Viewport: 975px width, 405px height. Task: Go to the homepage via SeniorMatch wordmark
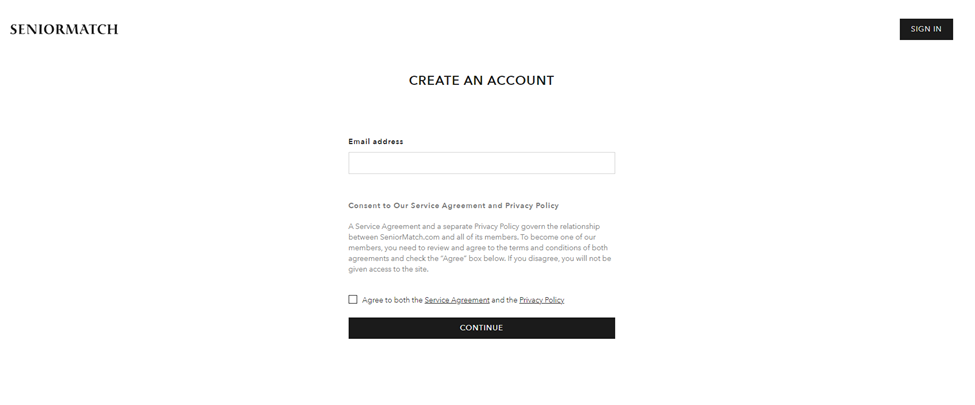[x=64, y=29]
